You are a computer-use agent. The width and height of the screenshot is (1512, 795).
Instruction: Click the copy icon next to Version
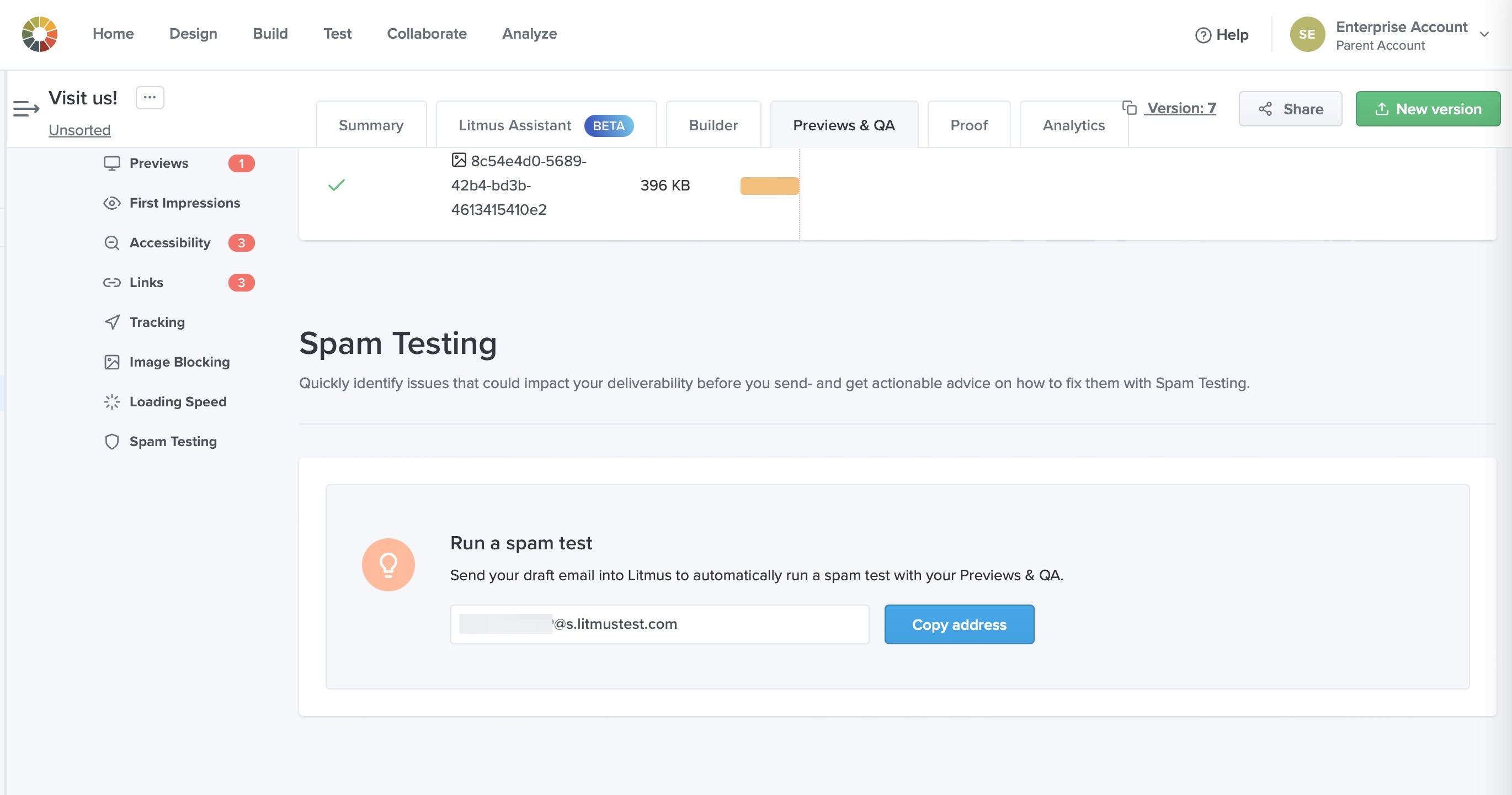click(1129, 108)
